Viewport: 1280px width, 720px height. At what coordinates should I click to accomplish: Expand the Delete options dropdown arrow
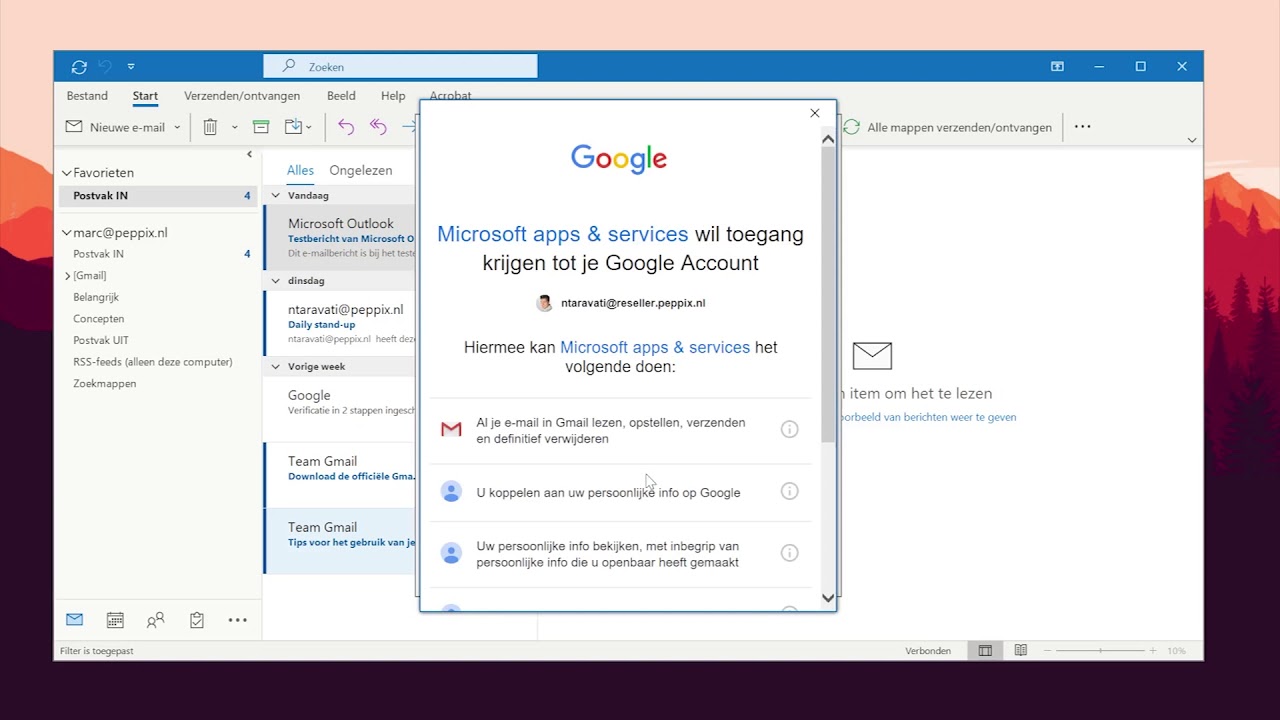(x=235, y=127)
